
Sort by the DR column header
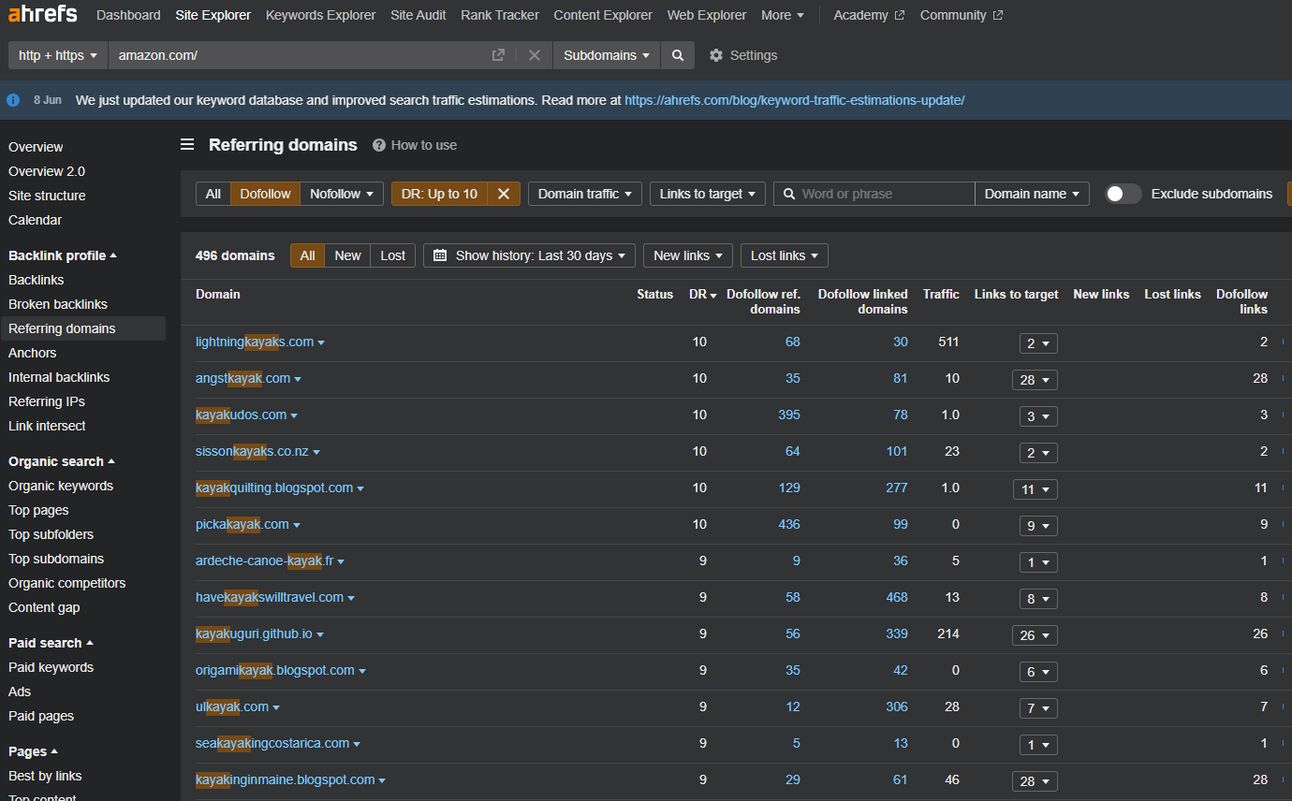click(702, 294)
